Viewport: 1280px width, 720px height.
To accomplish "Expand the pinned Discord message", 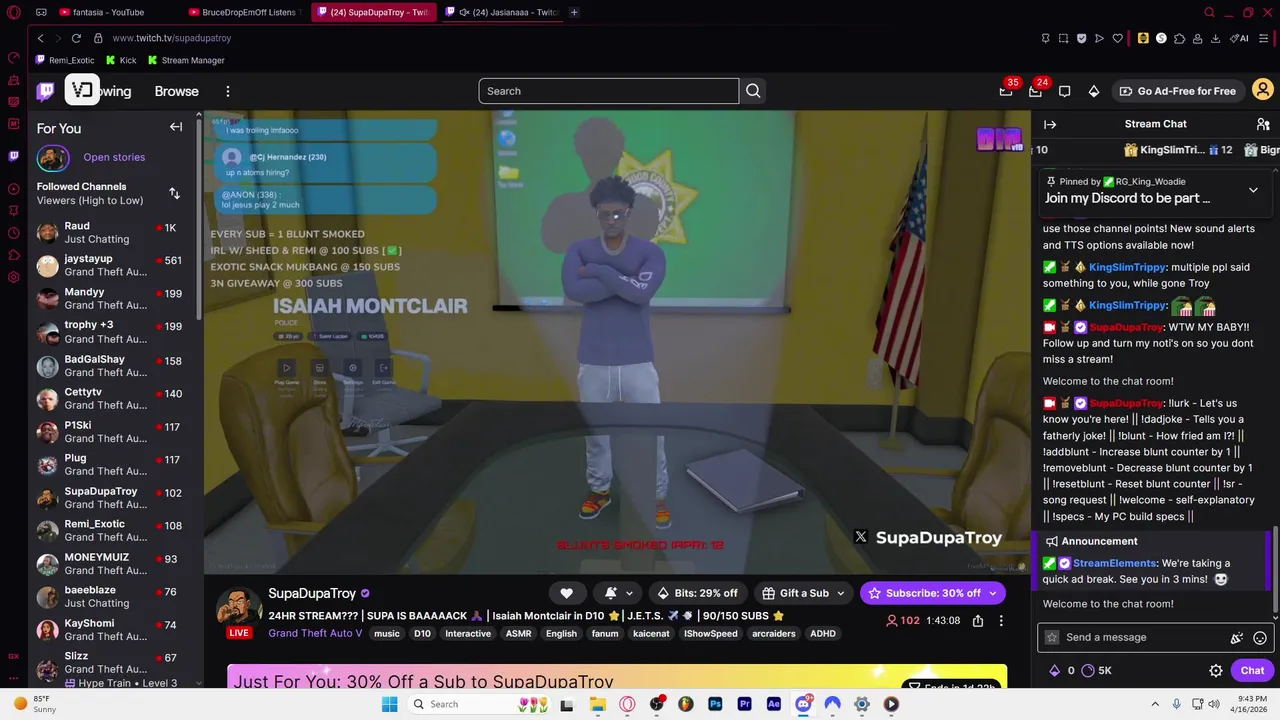I will click(x=1253, y=190).
